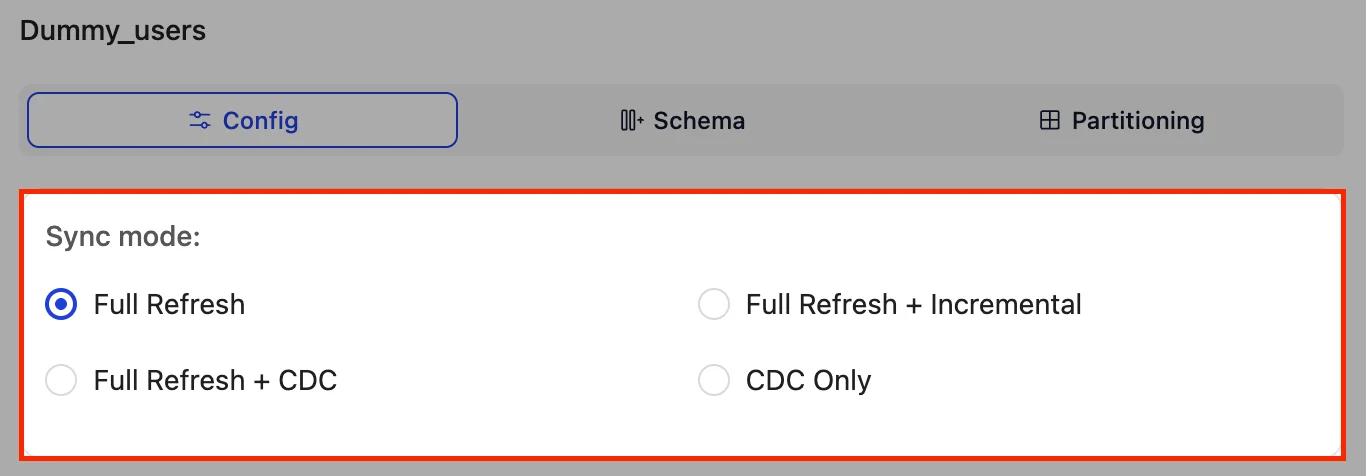Click the word "Partitioning" in the tab
This screenshot has height=476, width=1366.
(1138, 121)
